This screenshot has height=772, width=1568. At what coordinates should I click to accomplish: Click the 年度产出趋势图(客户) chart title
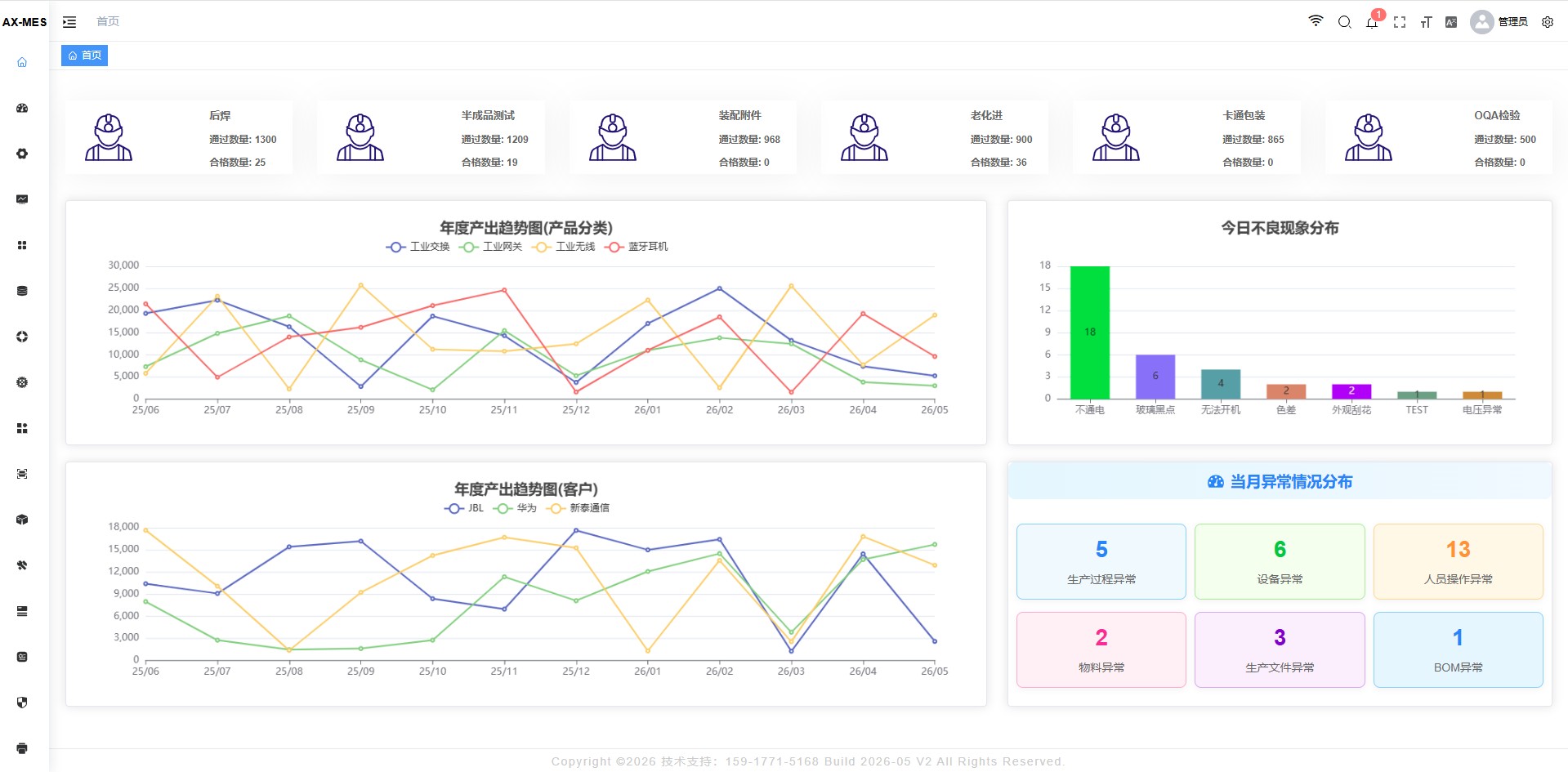point(526,489)
